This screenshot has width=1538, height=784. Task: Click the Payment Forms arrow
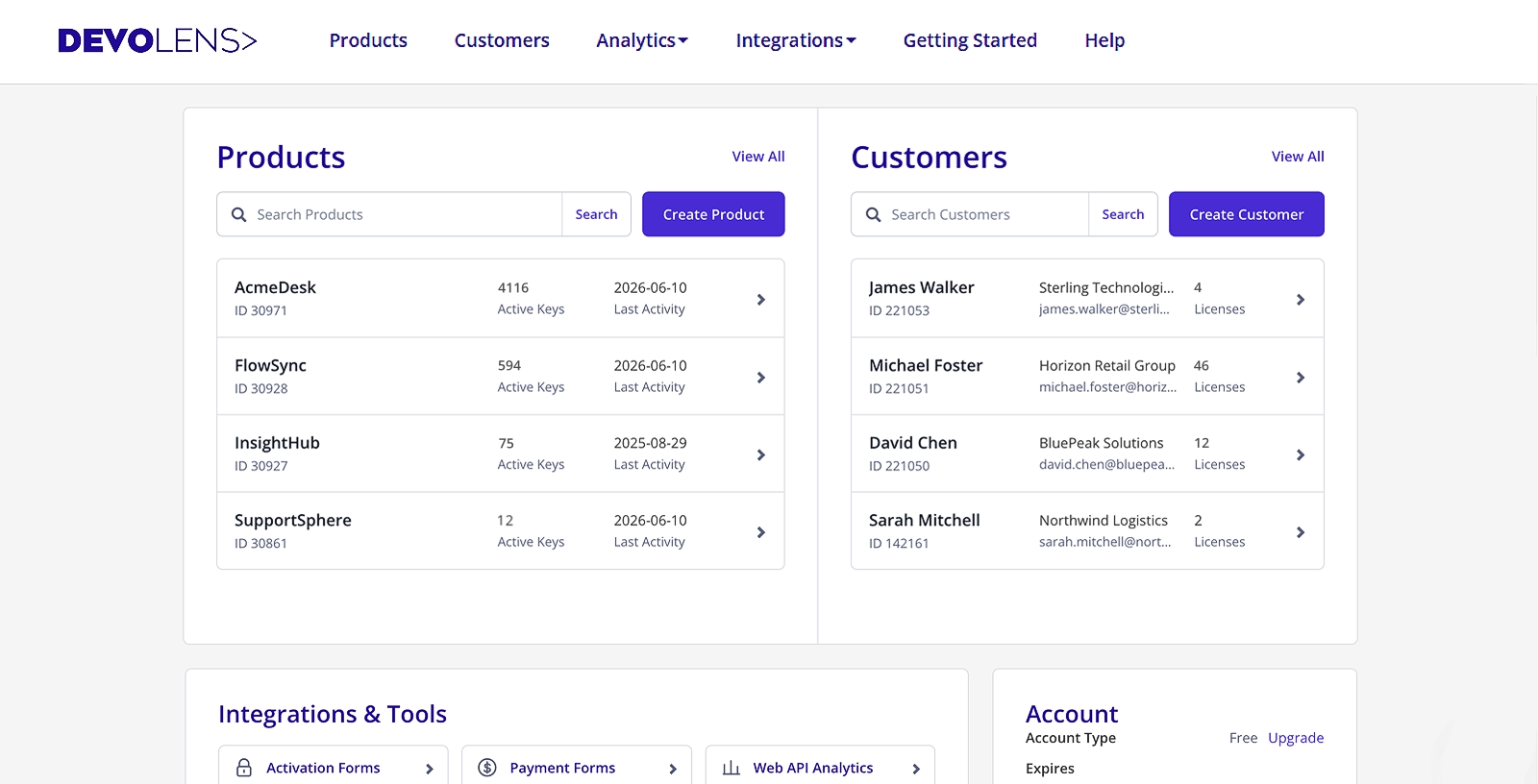coord(673,769)
